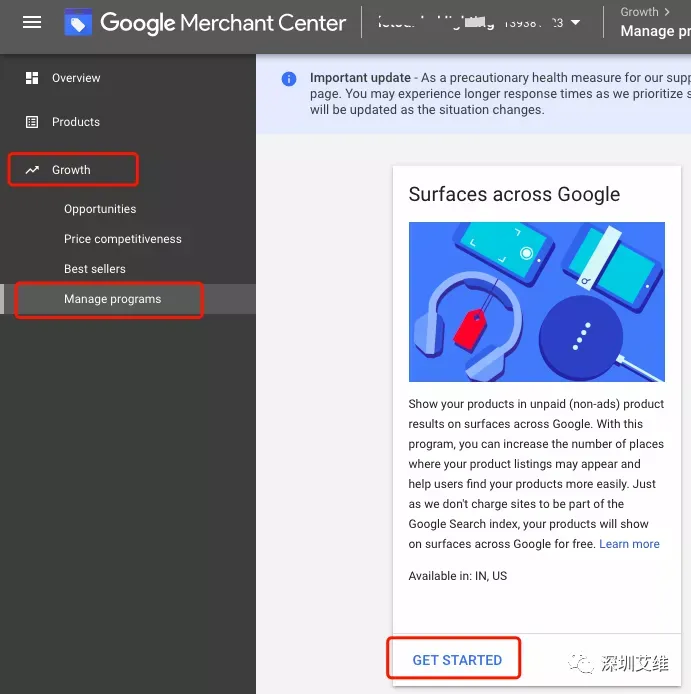Click the Products list icon
Viewport: 691px width, 694px height.
(32, 122)
